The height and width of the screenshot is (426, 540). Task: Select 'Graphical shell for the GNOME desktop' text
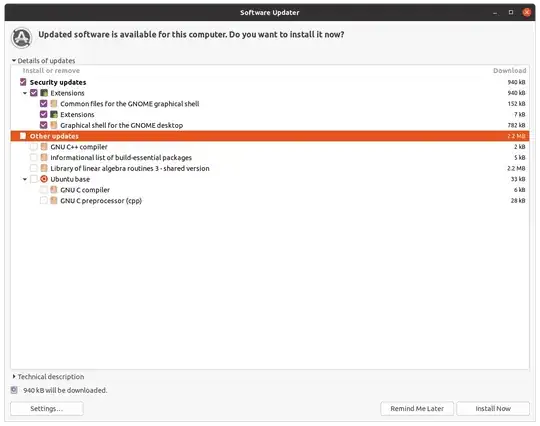[122, 125]
